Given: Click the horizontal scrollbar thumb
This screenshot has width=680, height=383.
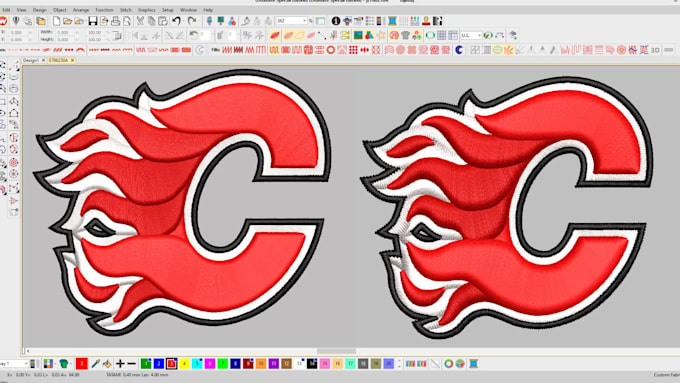Looking at the screenshot, I should 336,351.
